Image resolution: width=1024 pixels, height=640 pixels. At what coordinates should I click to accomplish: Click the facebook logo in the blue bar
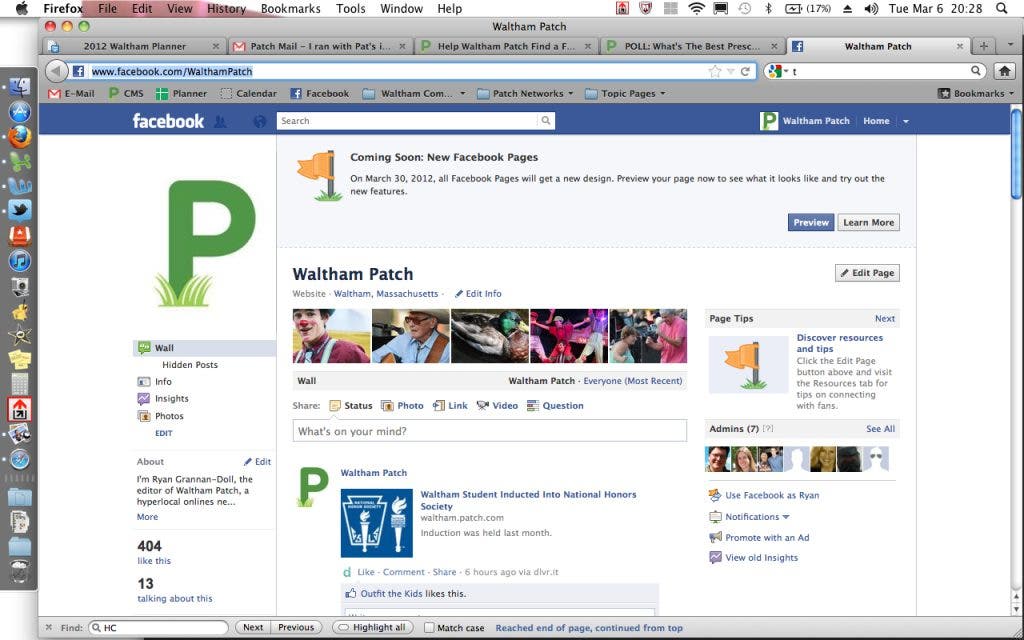(x=168, y=121)
